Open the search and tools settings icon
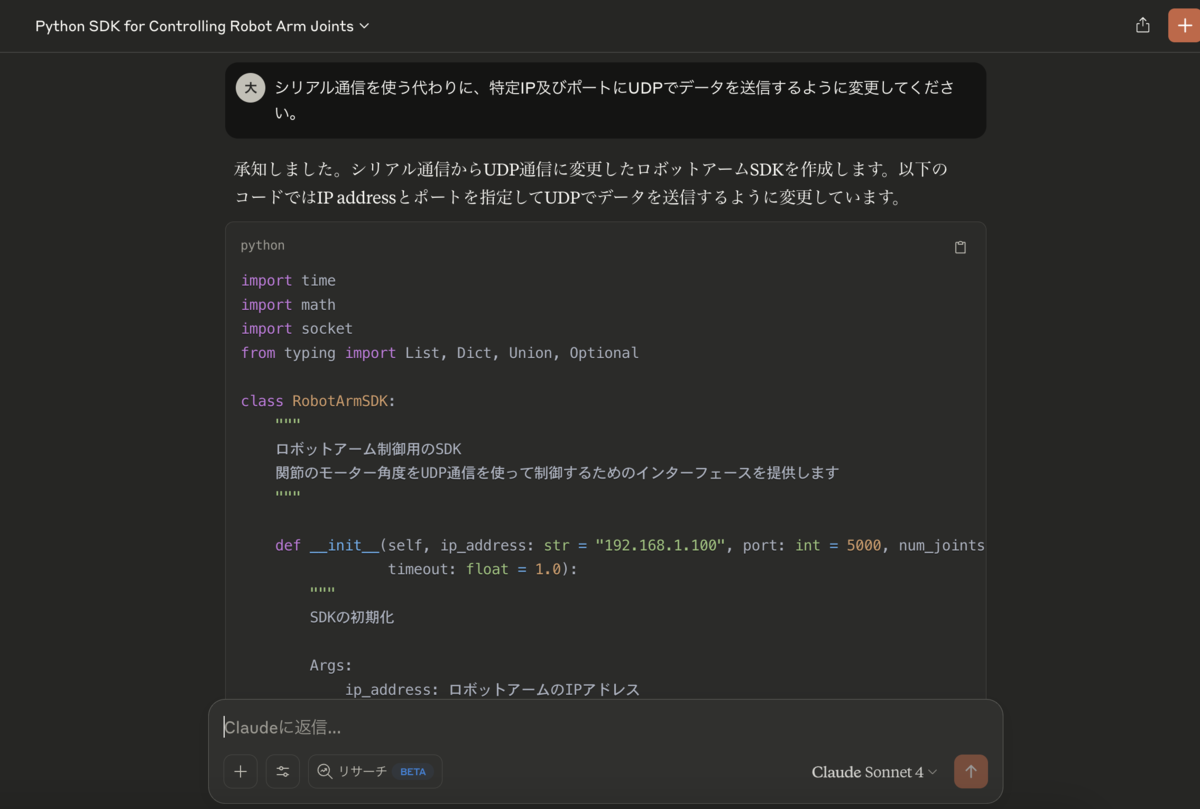1200x809 pixels. (283, 771)
